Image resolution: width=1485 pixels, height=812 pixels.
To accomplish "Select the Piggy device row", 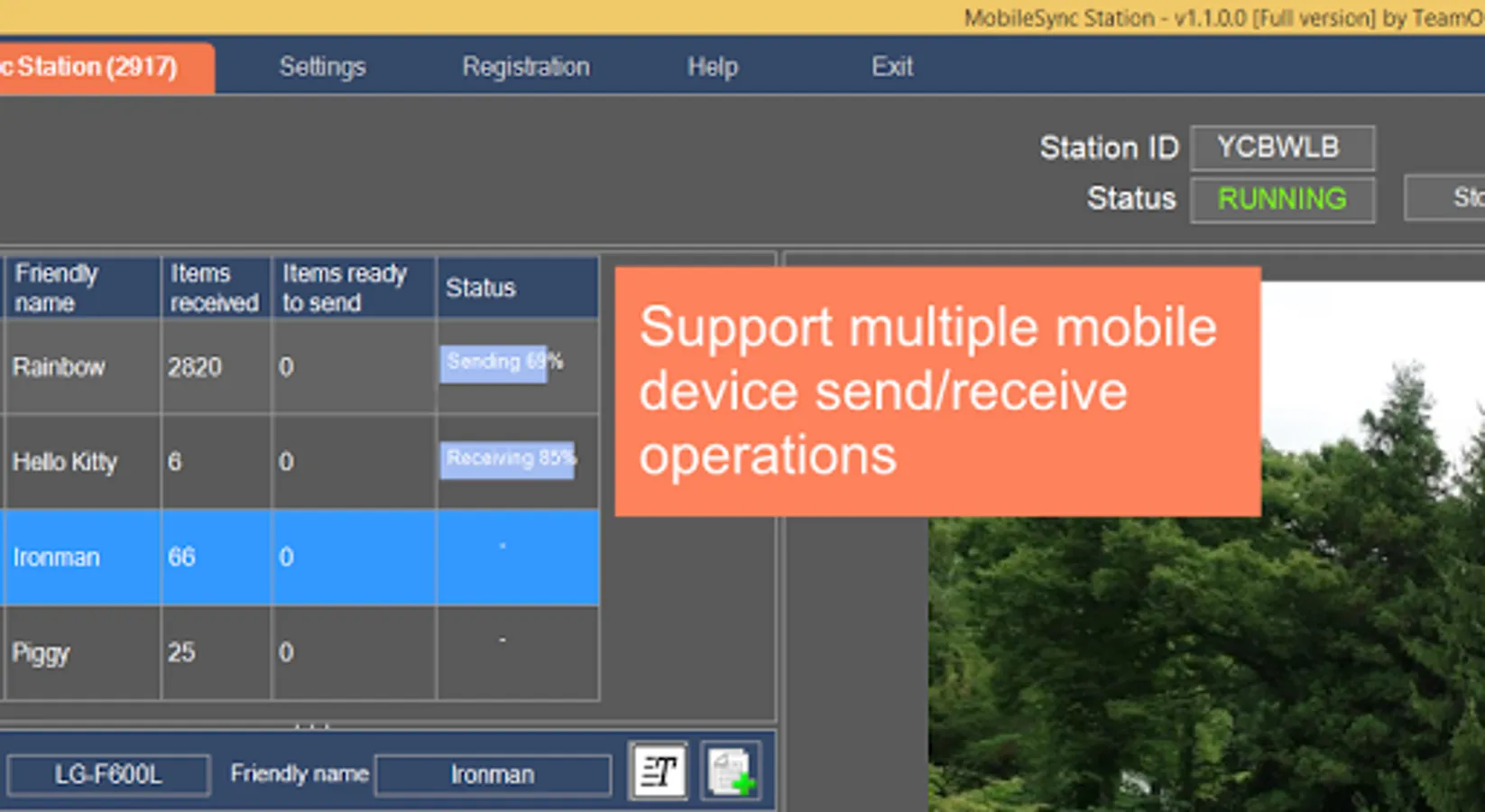I will pos(300,652).
